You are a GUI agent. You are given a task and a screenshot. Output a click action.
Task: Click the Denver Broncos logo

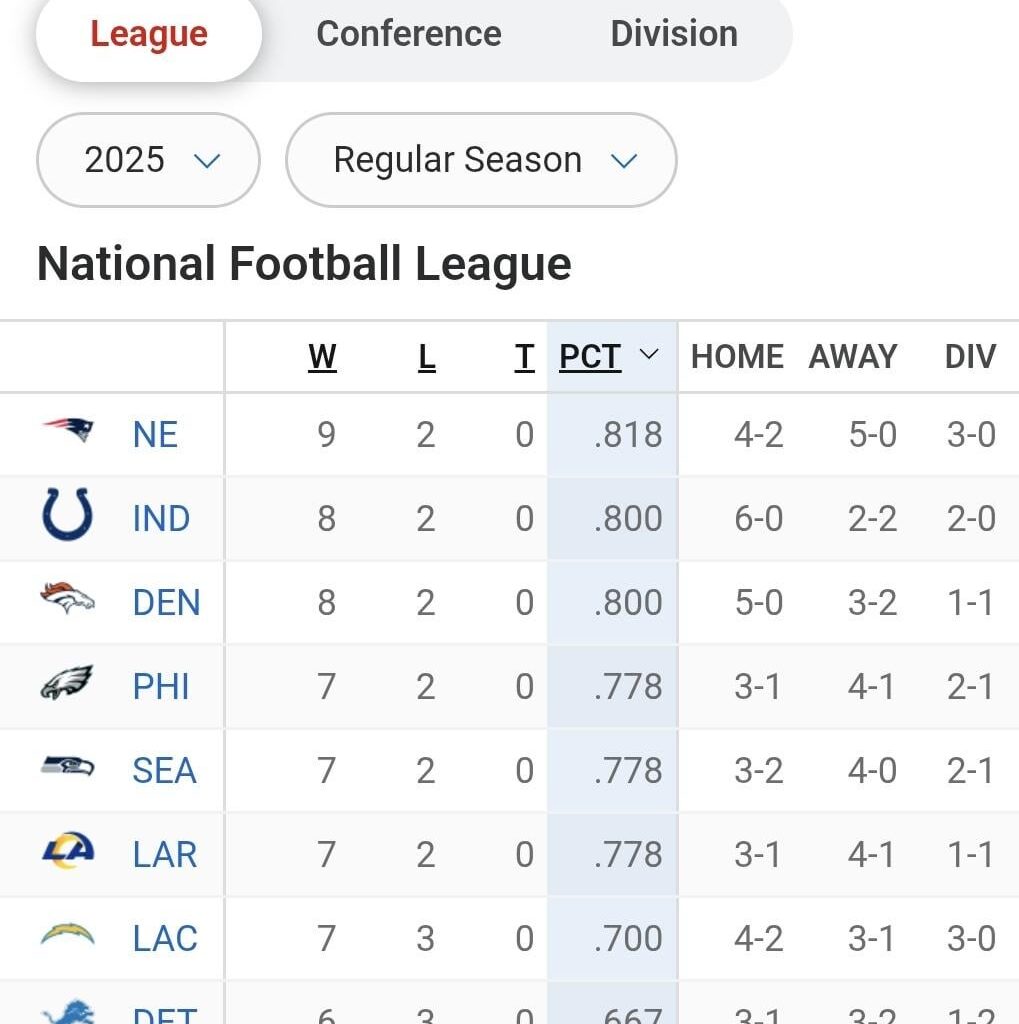[68, 600]
